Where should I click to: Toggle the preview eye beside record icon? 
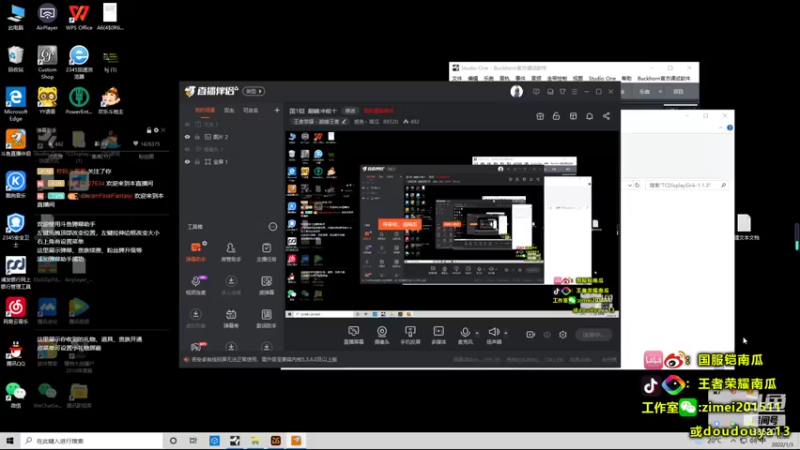tap(547, 335)
